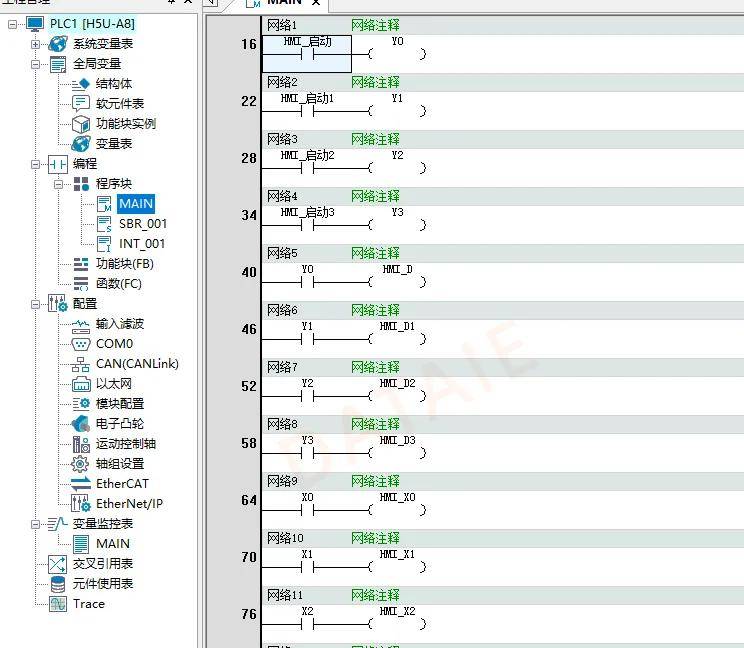Open the 运动控制轴 axis icon
The height and width of the screenshot is (648, 744).
81,444
